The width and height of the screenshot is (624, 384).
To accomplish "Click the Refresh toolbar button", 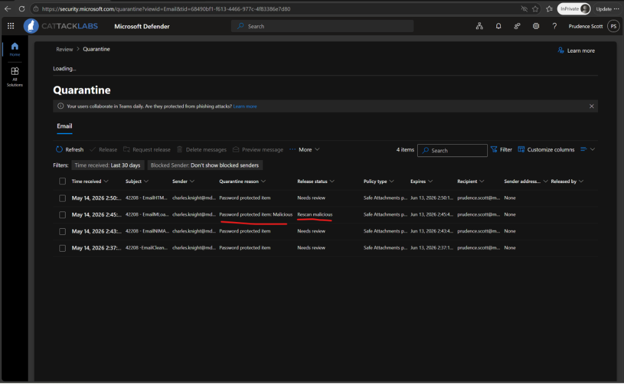I will [70, 150].
